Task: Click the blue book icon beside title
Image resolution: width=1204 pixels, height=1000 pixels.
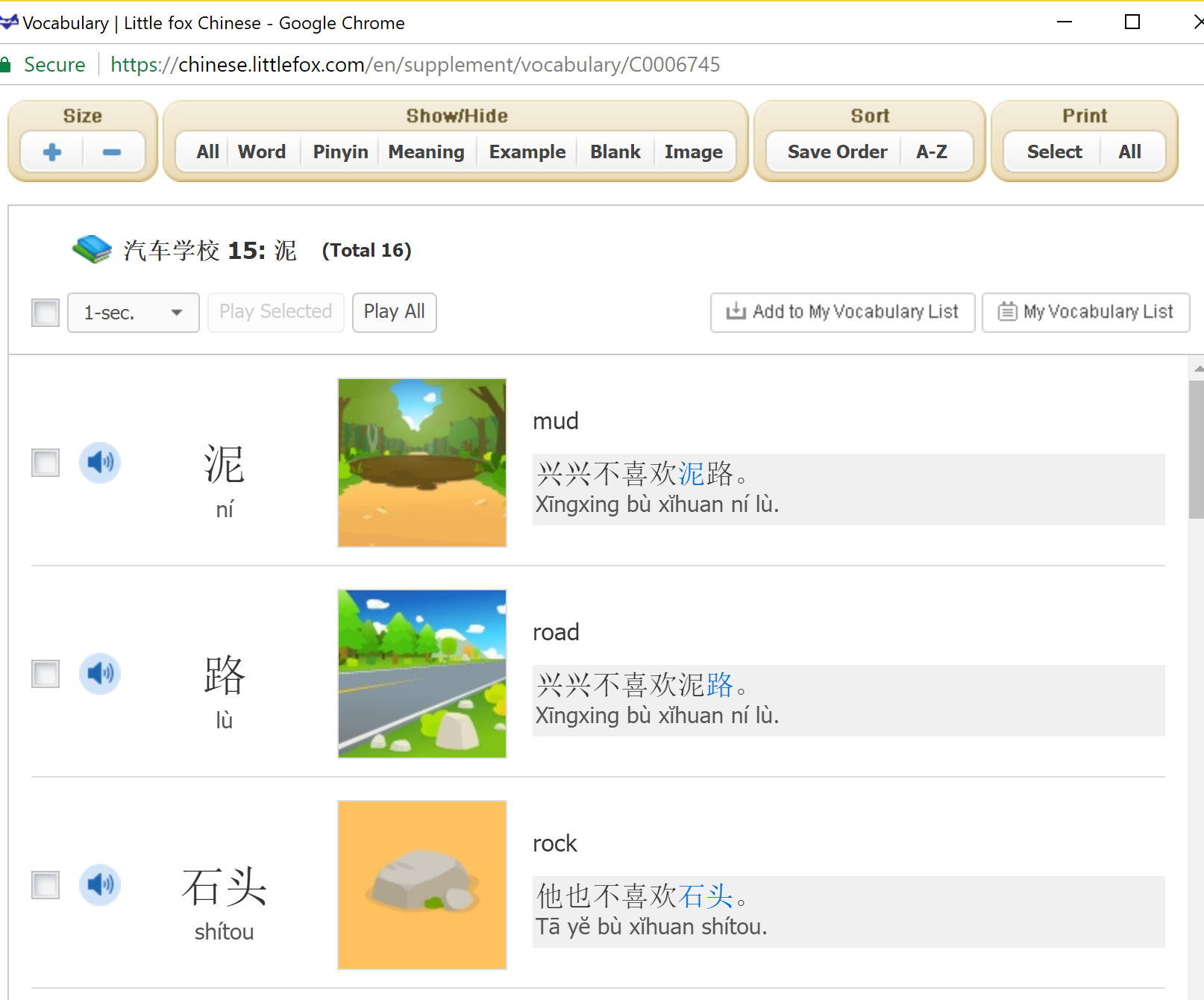Action: (92, 249)
